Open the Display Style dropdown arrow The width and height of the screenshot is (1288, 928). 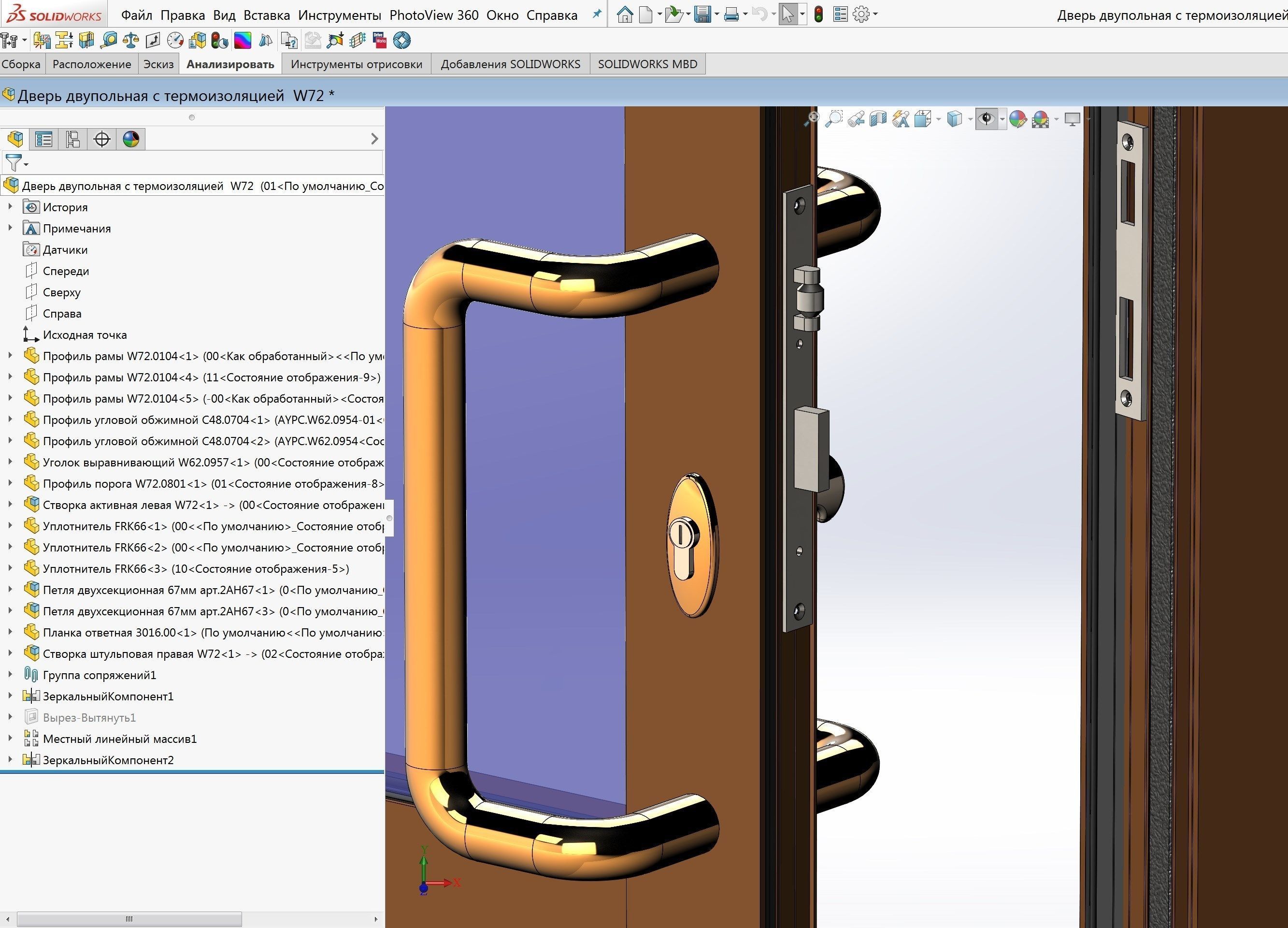point(970,119)
